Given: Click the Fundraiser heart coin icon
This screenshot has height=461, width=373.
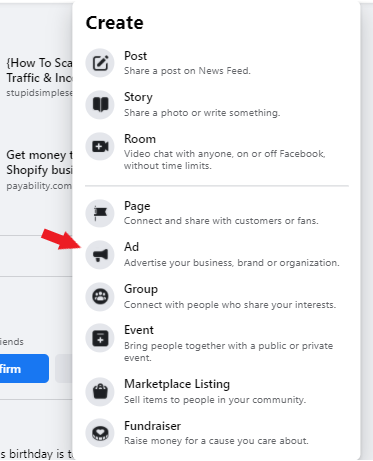Looking at the screenshot, I should point(100,433).
